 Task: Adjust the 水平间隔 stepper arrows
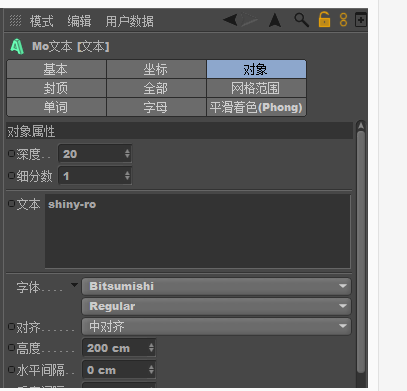pos(151,370)
